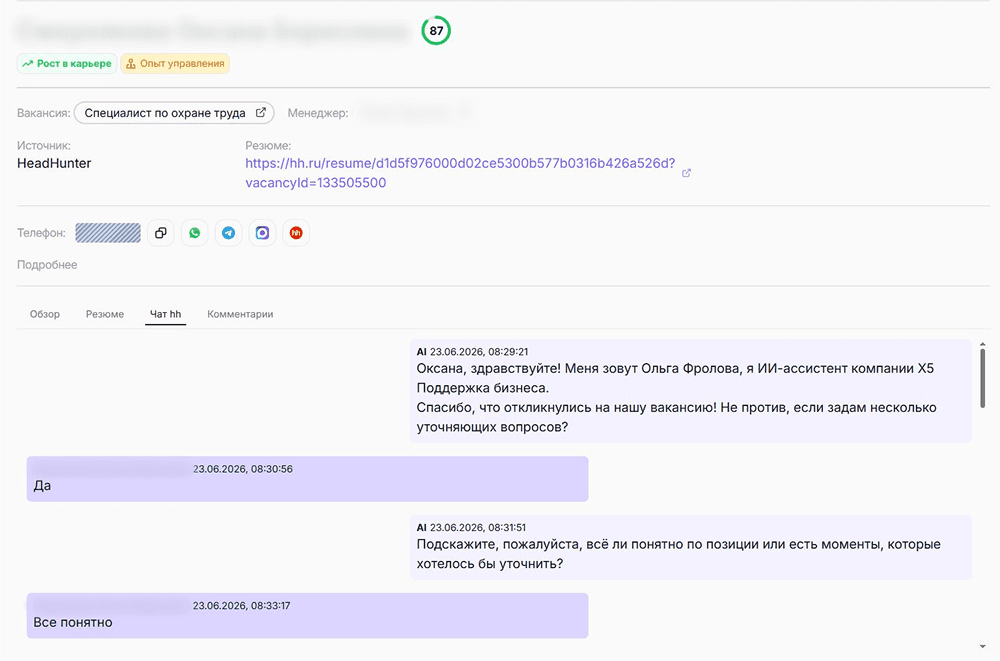
Task: Open the hh.ru resume link
Action: [x=460, y=173]
